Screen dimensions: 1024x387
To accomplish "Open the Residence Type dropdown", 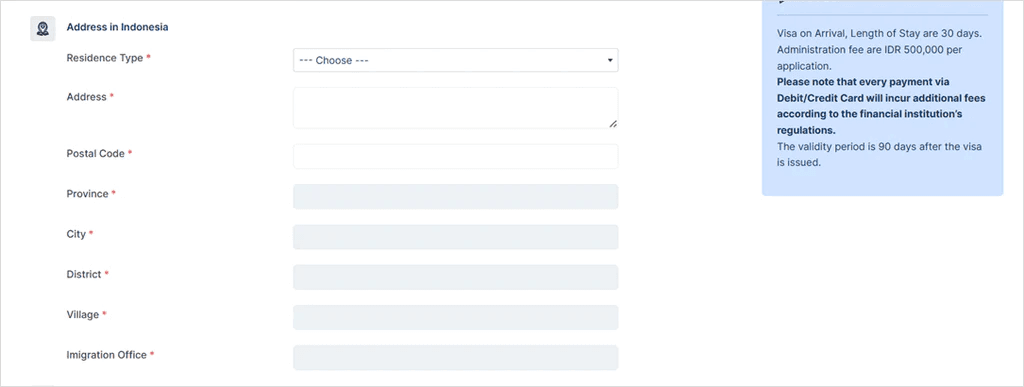I will [x=455, y=60].
